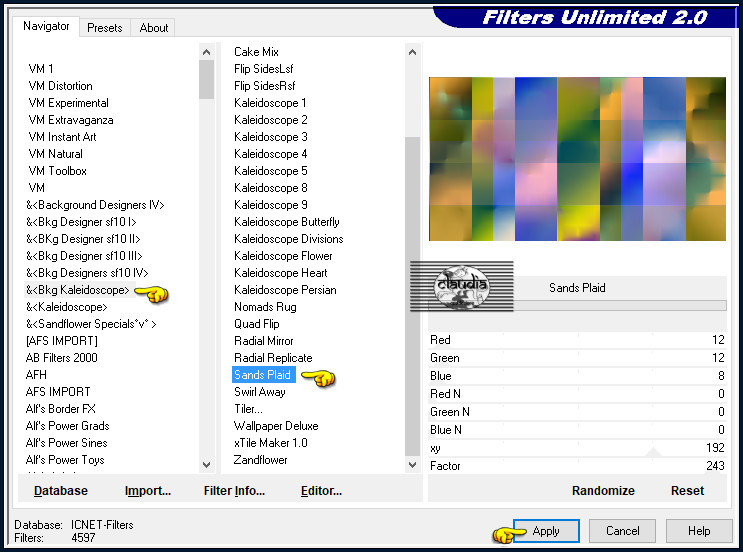The image size is (743, 552).
Task: Select the Cake Mix filter
Action: tap(256, 52)
